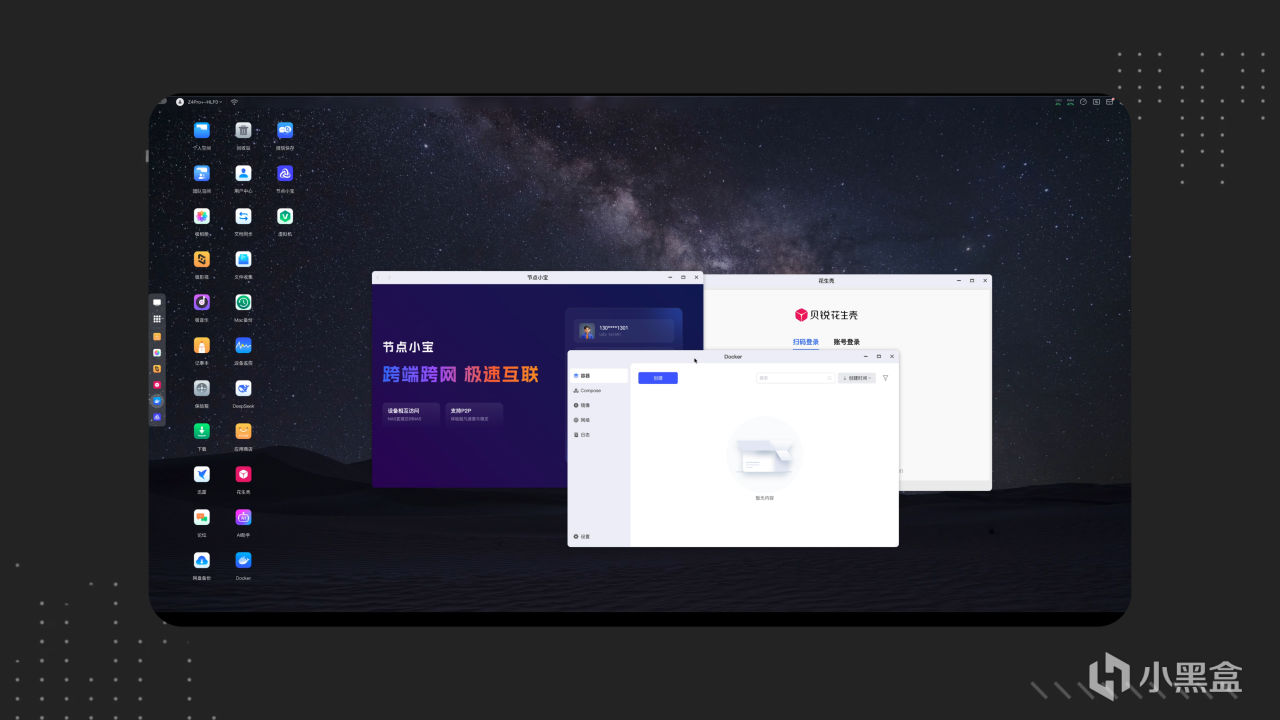Open the blue folder desktop icon in the top row
1280x720 pixels.
[202, 130]
